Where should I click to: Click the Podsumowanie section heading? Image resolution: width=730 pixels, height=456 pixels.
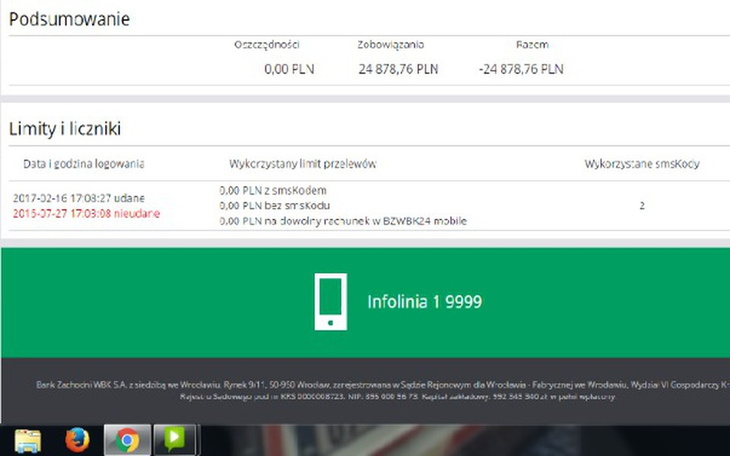(x=69, y=19)
